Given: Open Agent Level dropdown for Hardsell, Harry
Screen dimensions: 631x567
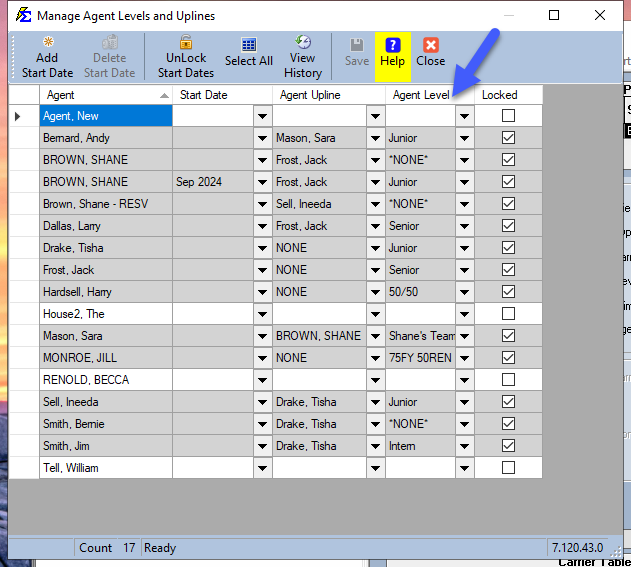Looking at the screenshot, I should (464, 292).
